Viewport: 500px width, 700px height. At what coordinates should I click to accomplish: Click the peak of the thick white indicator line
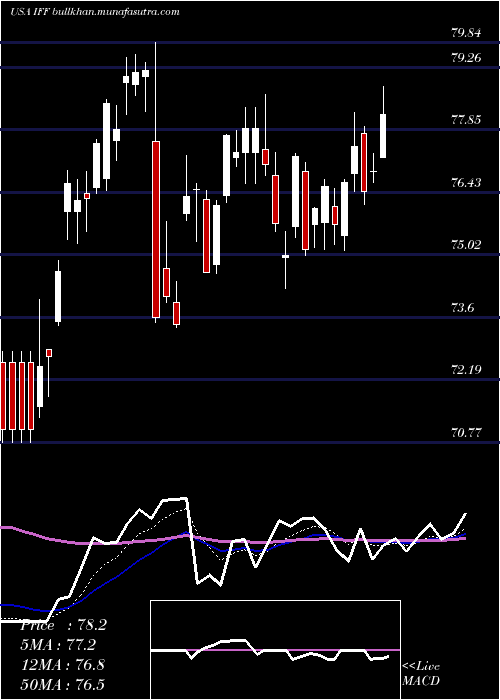tap(185, 498)
